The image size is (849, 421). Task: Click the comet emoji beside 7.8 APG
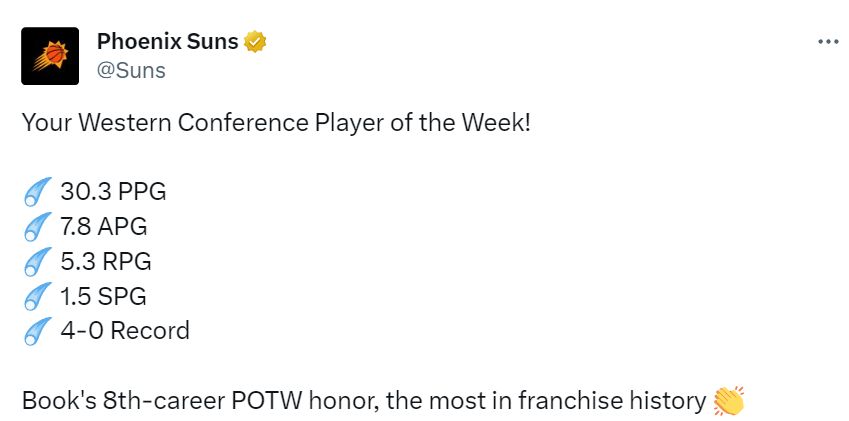[x=36, y=227]
